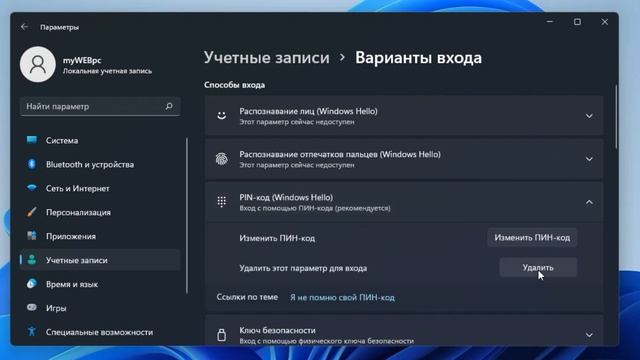This screenshot has height=360, width=640.
Task: Minimize the Параметры window
Action: click(550, 22)
